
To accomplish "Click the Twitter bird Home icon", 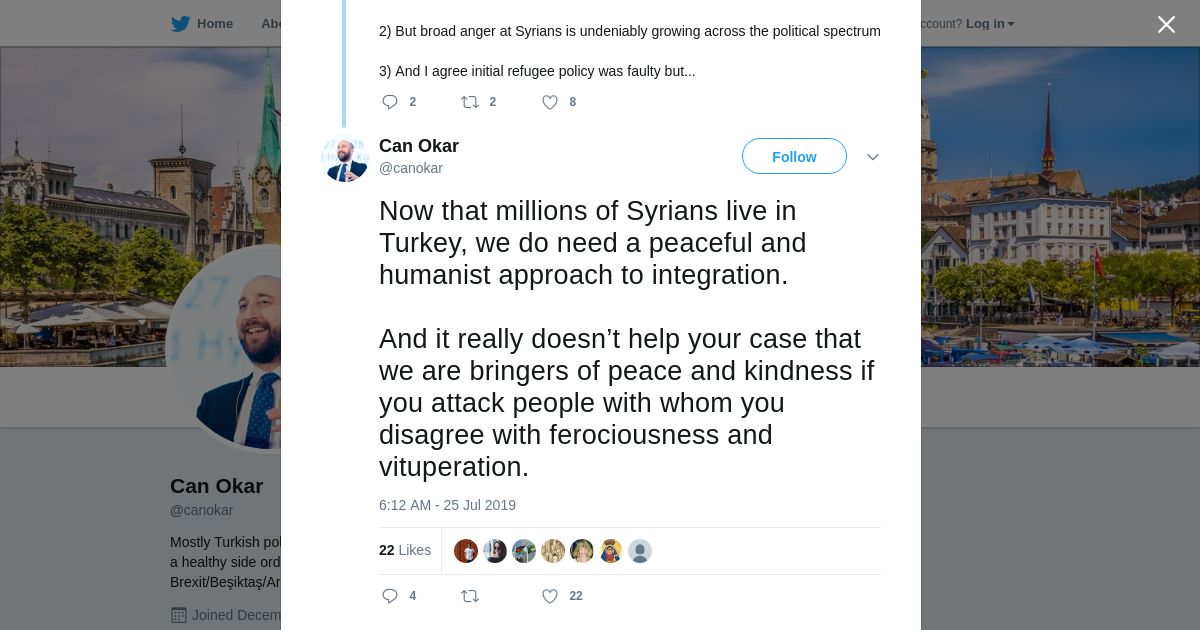I will pos(180,24).
